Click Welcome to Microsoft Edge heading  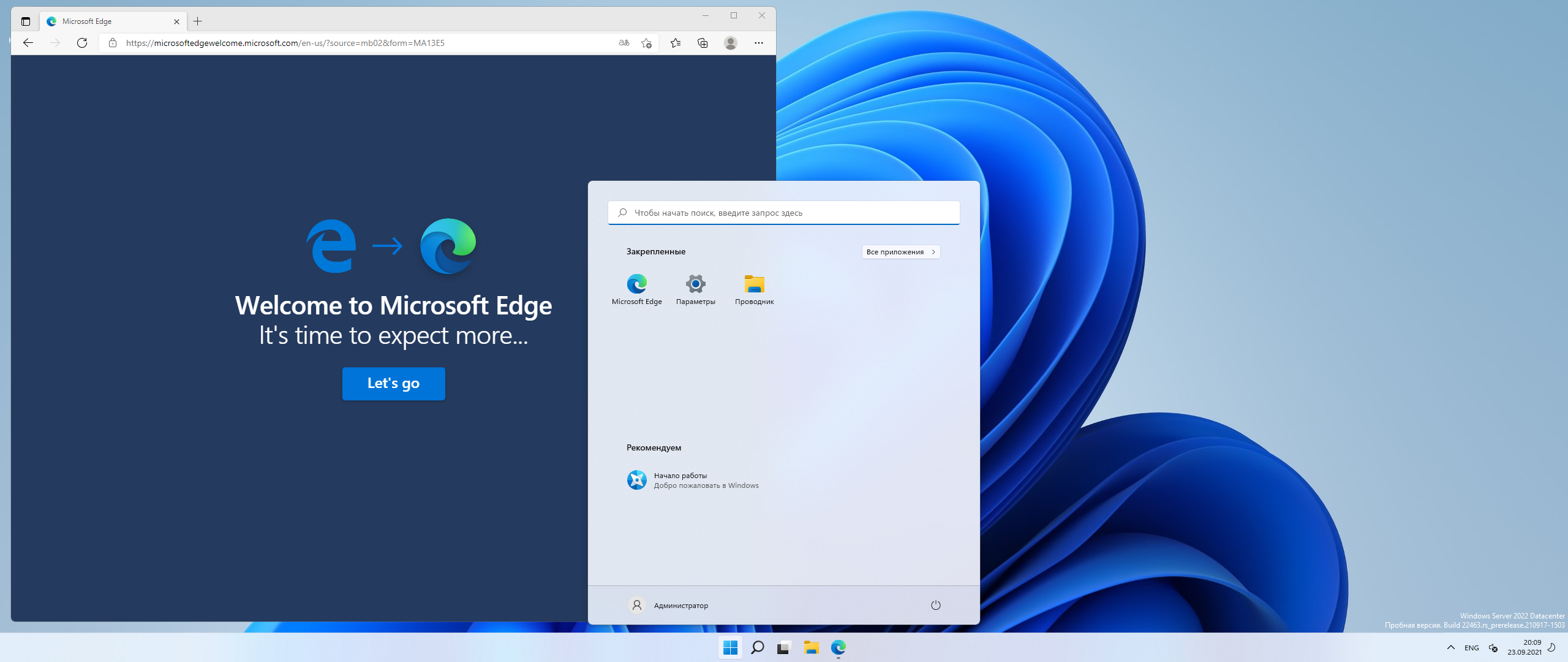394,305
